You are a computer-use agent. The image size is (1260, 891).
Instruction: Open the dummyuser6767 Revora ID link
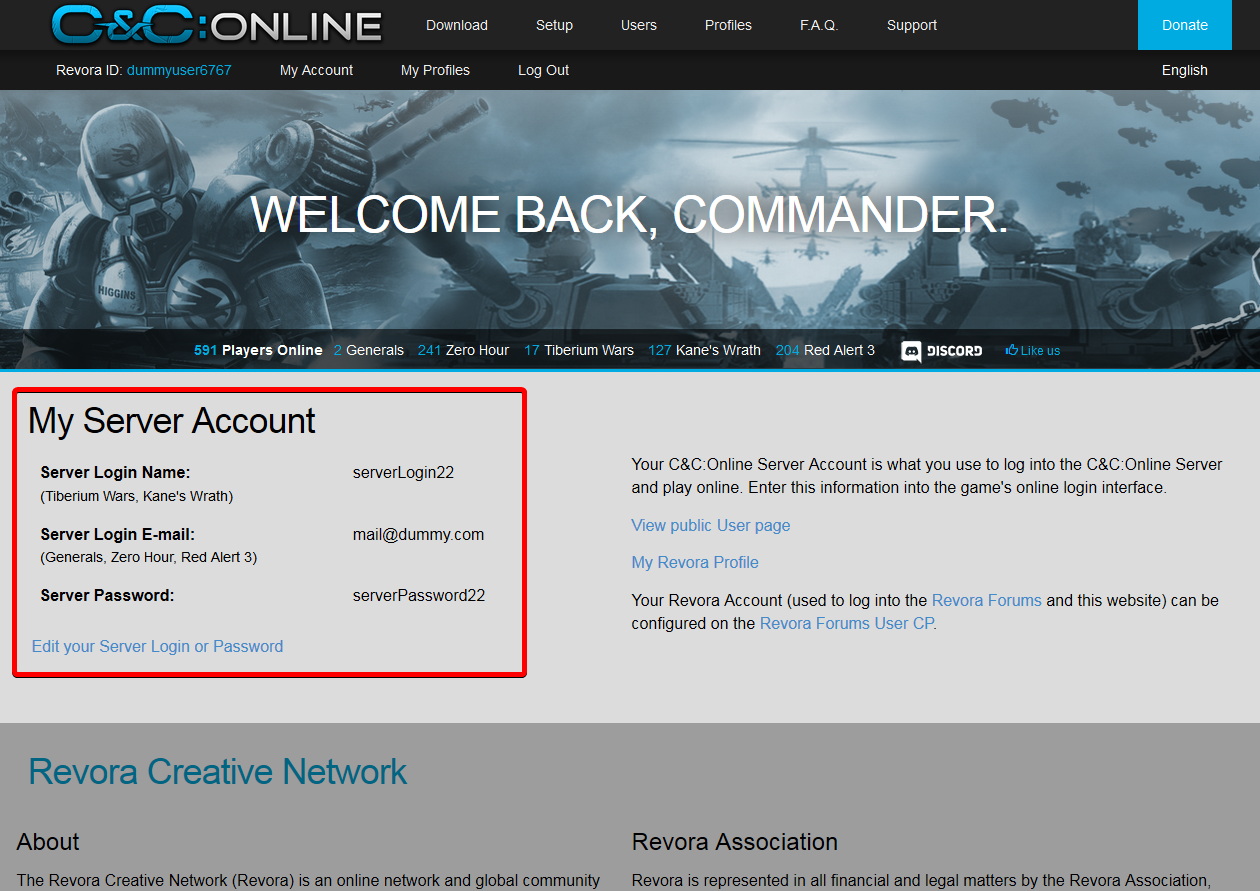(x=179, y=70)
